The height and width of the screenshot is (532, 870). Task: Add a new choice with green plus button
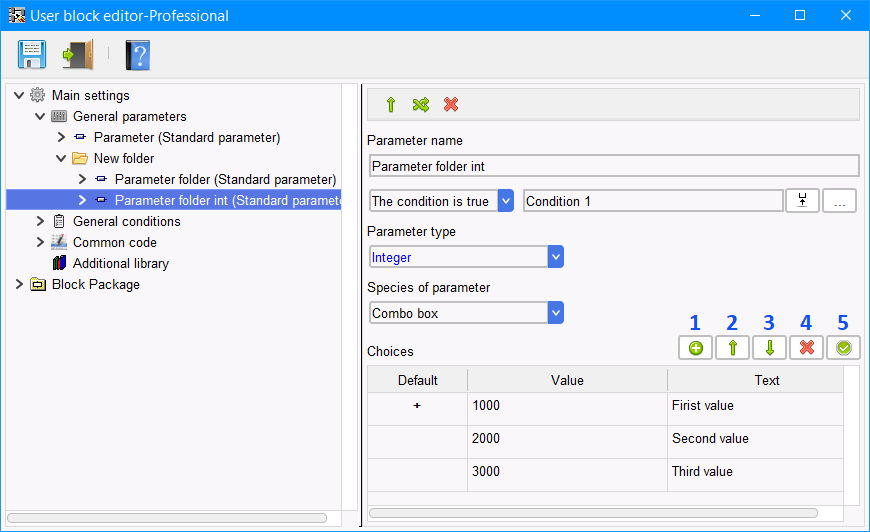pos(695,348)
